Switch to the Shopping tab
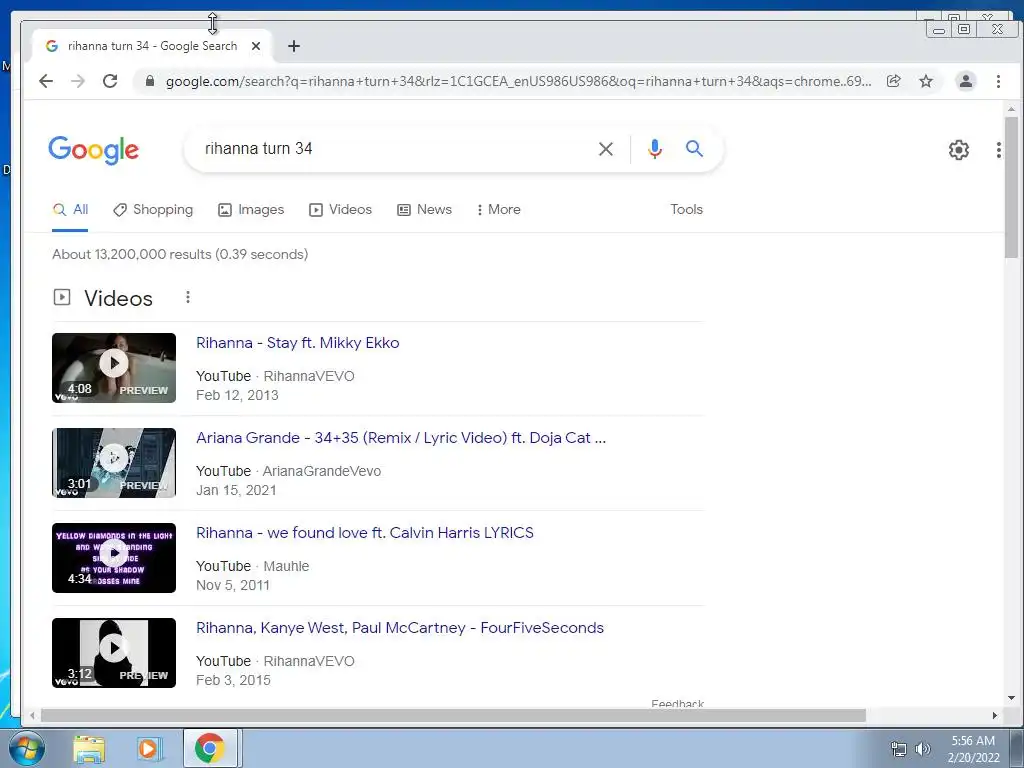This screenshot has width=1024, height=768. click(x=153, y=210)
